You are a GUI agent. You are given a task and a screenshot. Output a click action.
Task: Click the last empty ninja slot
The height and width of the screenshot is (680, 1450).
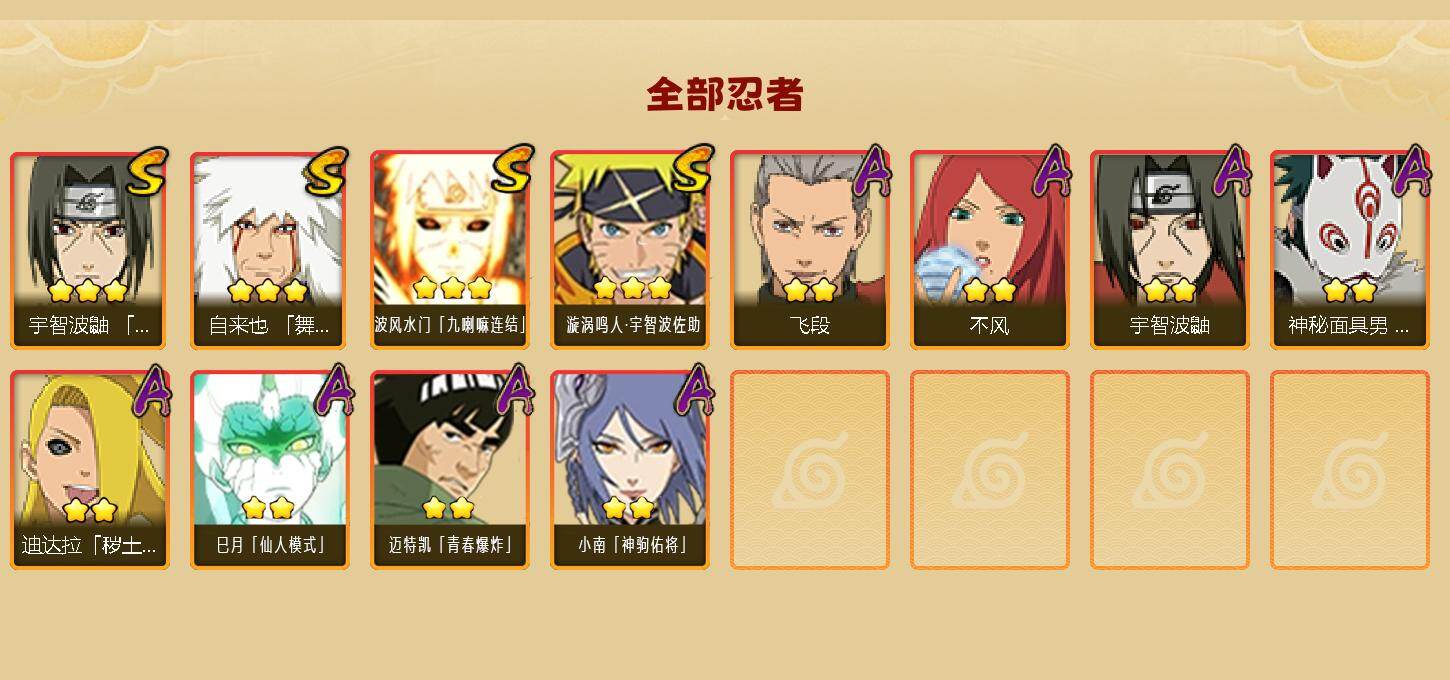[x=1350, y=470]
